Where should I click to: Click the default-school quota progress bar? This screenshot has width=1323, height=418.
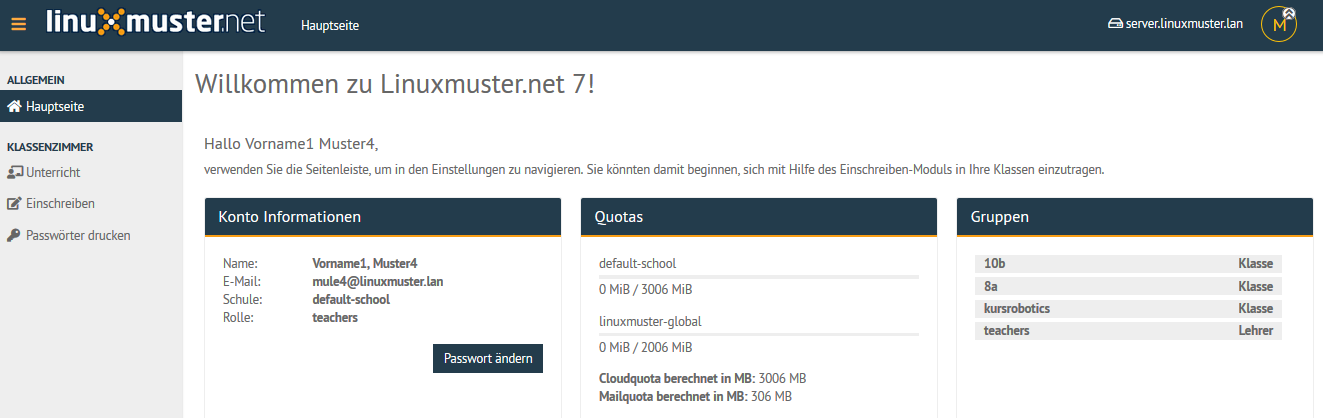tap(758, 277)
